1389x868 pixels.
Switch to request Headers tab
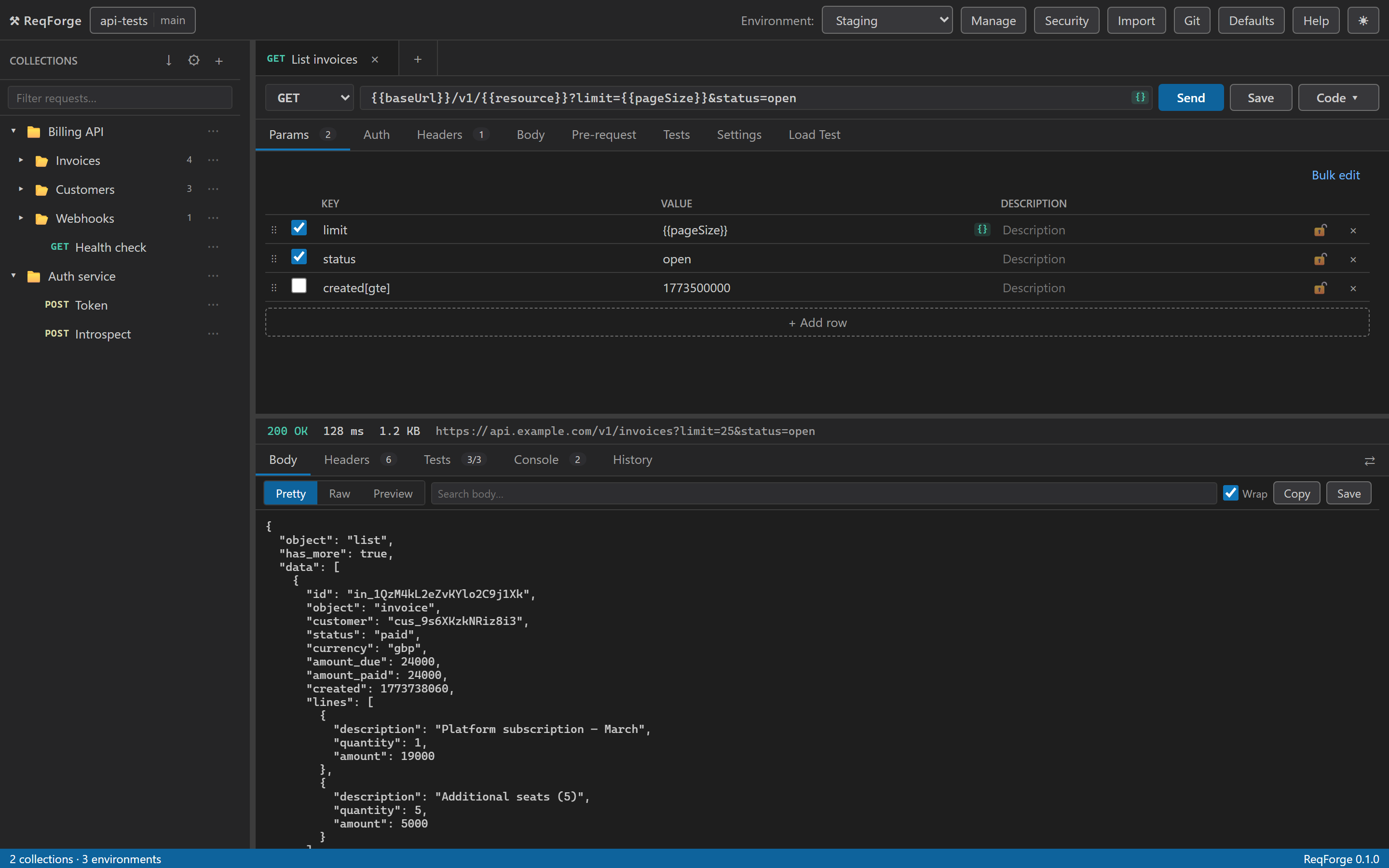pyautogui.click(x=453, y=135)
